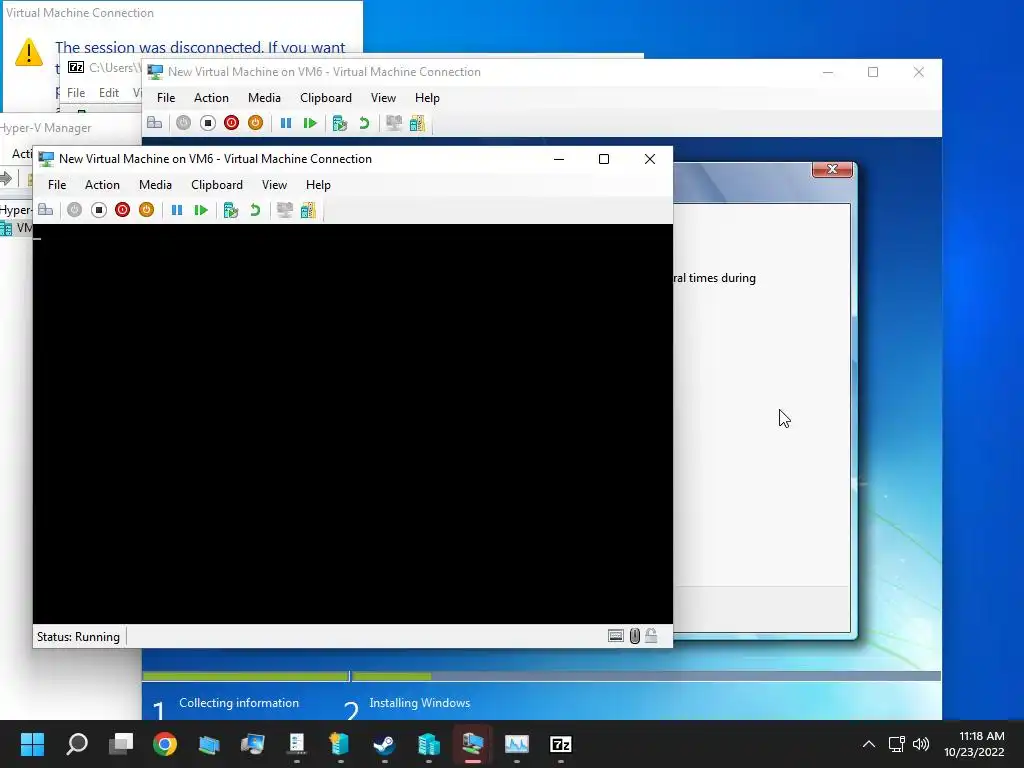1024x768 pixels.
Task: Send Ctrl+Alt+Delete in the back VM Connection window
Action: [x=154, y=123]
